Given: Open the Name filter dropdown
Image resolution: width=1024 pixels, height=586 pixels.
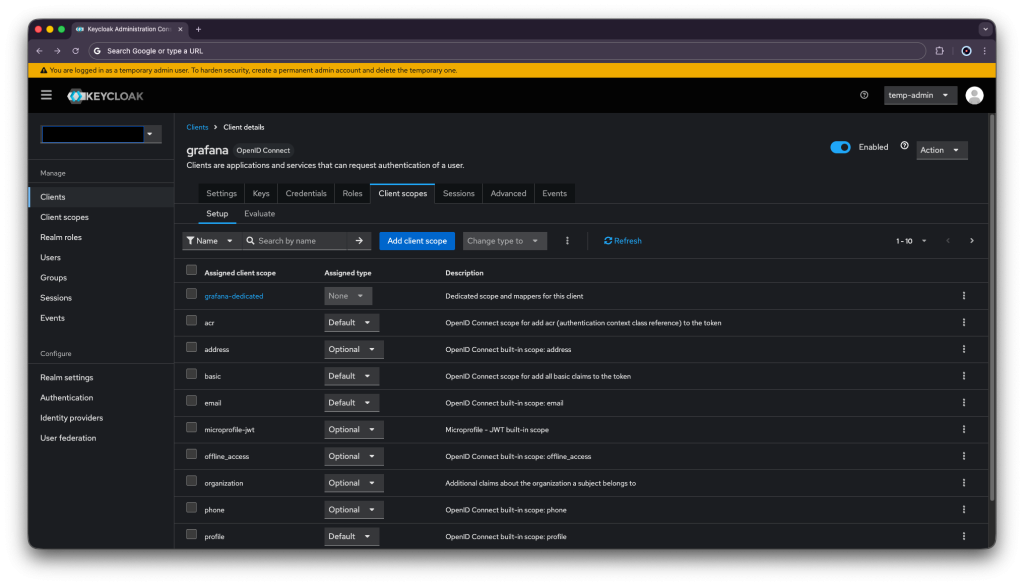Looking at the screenshot, I should click(212, 241).
